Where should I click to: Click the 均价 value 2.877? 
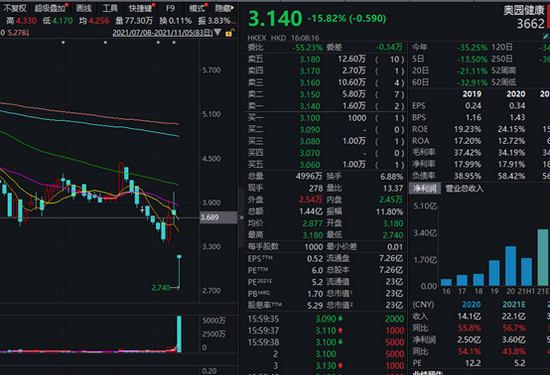[312, 223]
